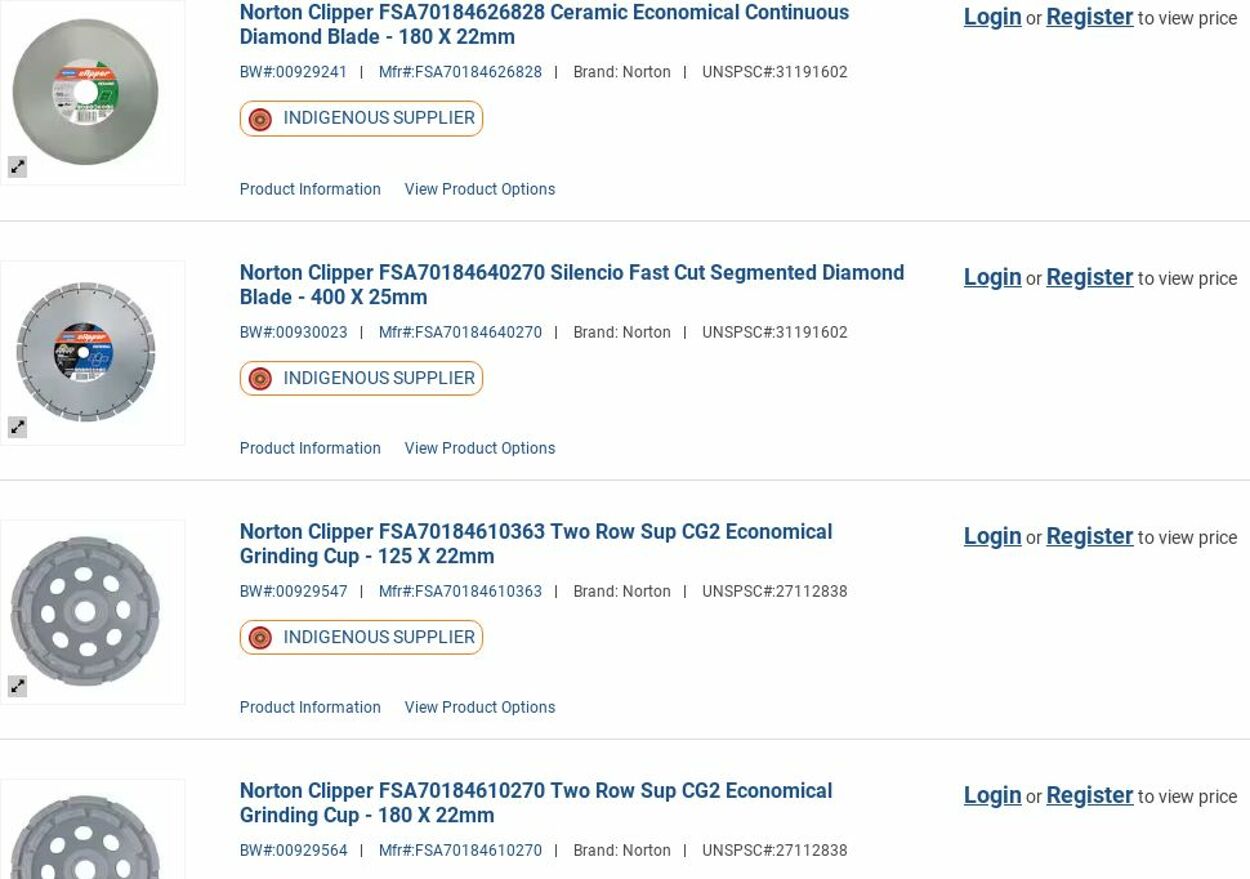Open 125 X 22mm Grinding Cup thumbnail
Screen dimensions: 1250x879
point(86,611)
